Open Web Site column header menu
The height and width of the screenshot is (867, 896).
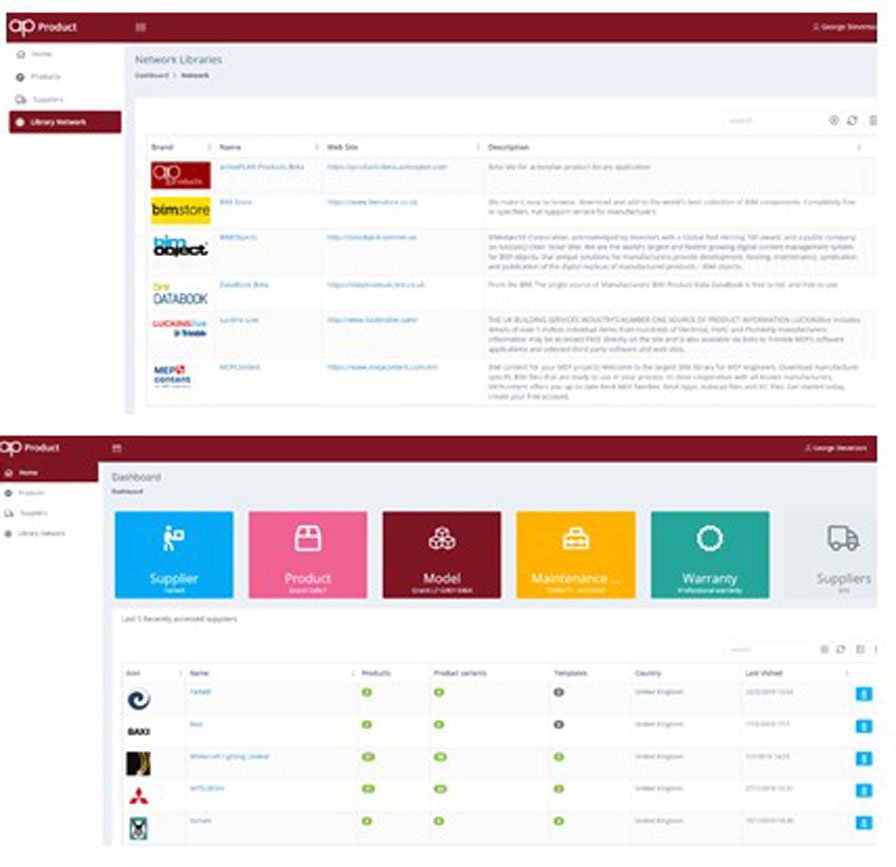[x=478, y=147]
